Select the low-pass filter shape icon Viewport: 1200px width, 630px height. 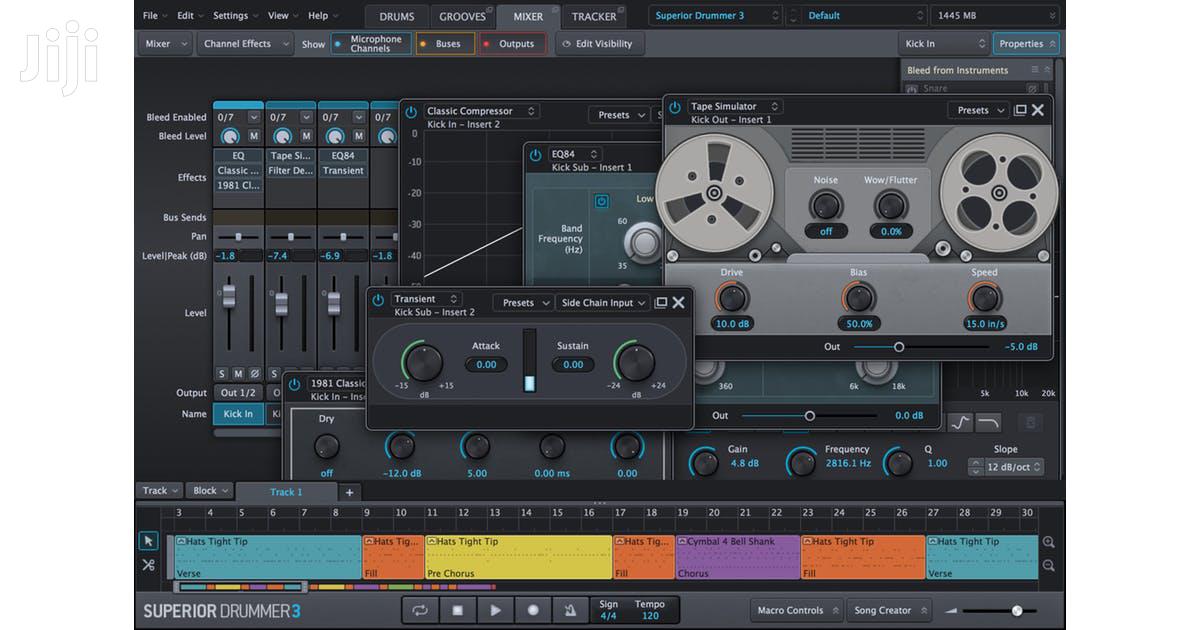tap(988, 422)
